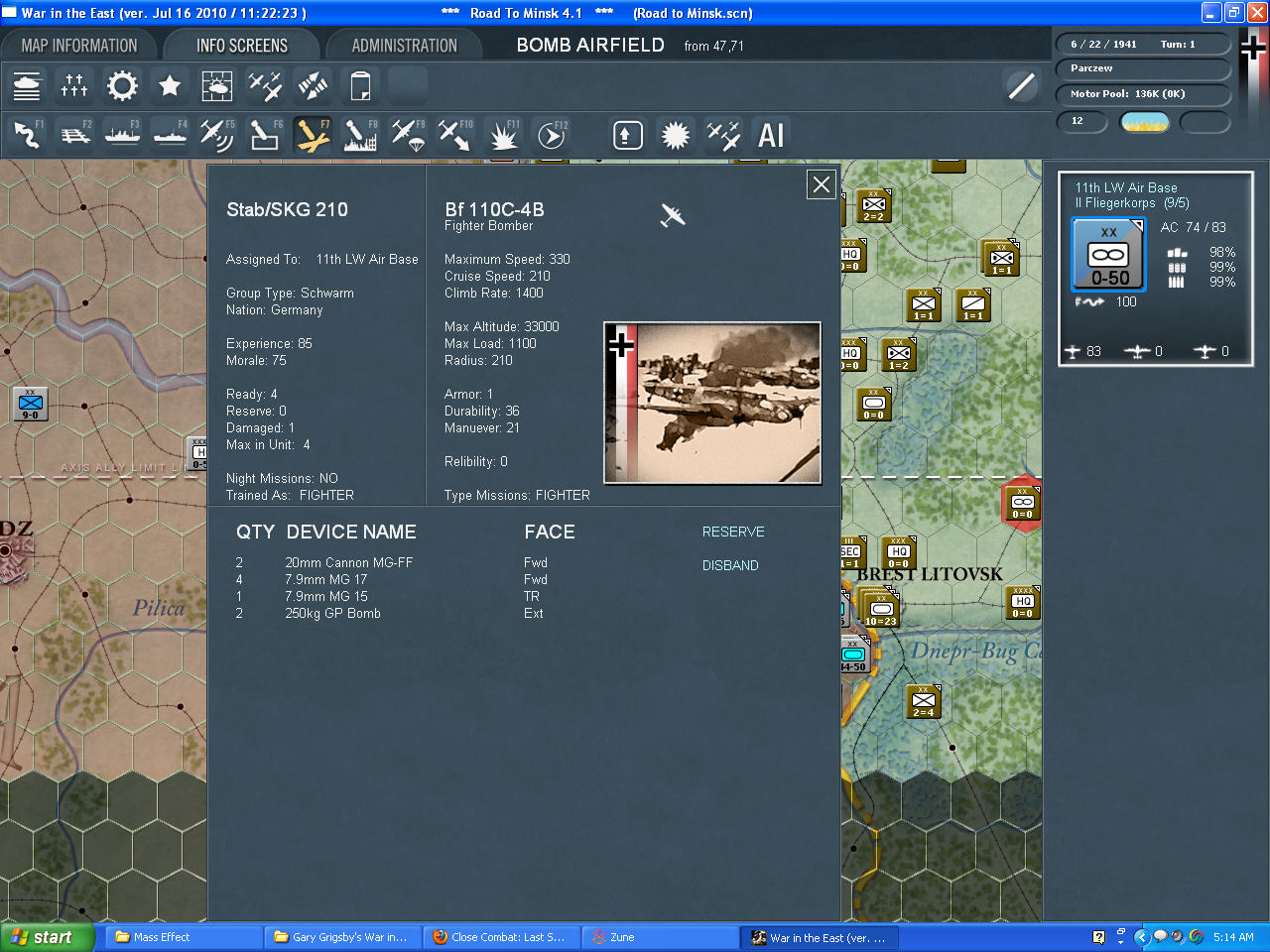Click the Motor Pool 136K readout
This screenshot has width=1270, height=952.
1143,94
